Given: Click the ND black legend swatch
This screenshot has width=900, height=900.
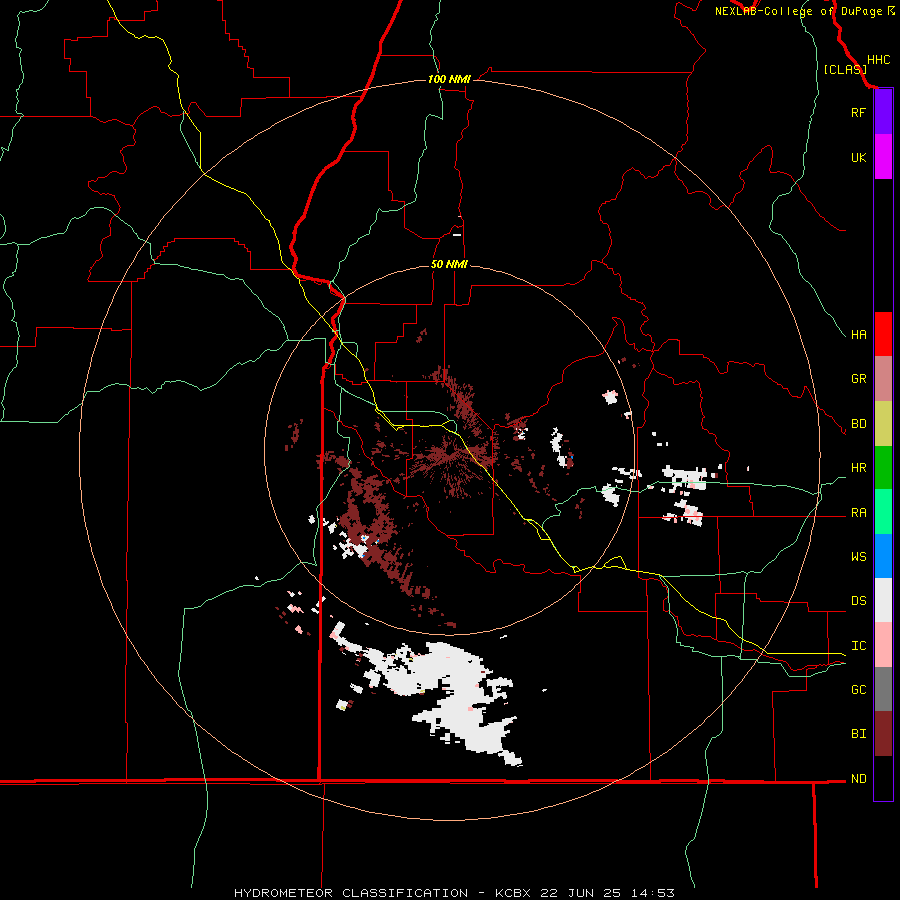Looking at the screenshot, I should (x=883, y=778).
